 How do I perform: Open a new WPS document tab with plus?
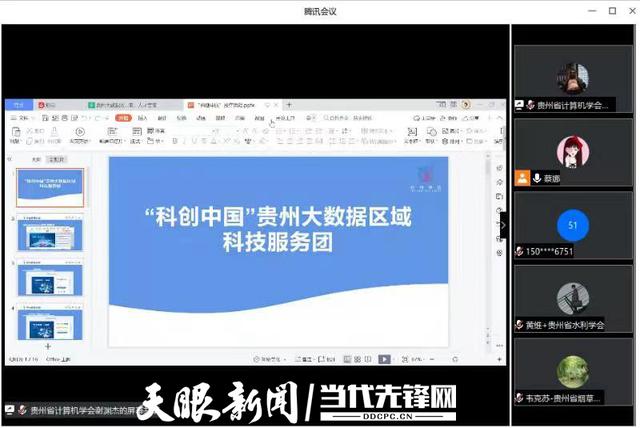(x=290, y=104)
